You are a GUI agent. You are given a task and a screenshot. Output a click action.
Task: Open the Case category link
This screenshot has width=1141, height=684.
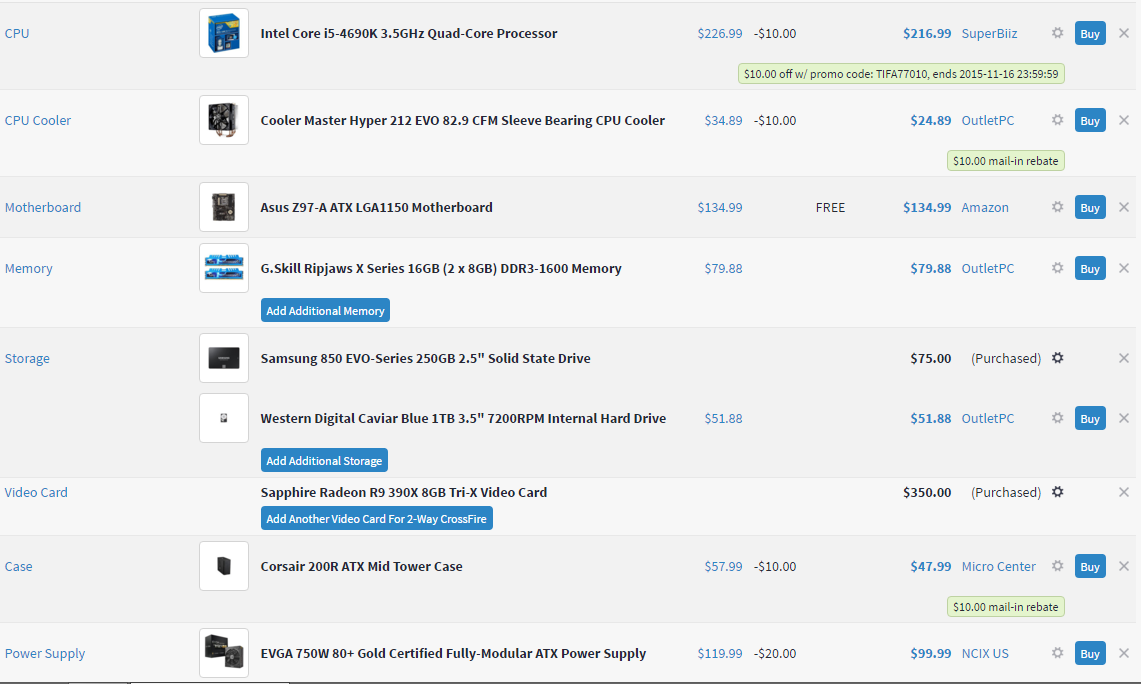tap(18, 566)
